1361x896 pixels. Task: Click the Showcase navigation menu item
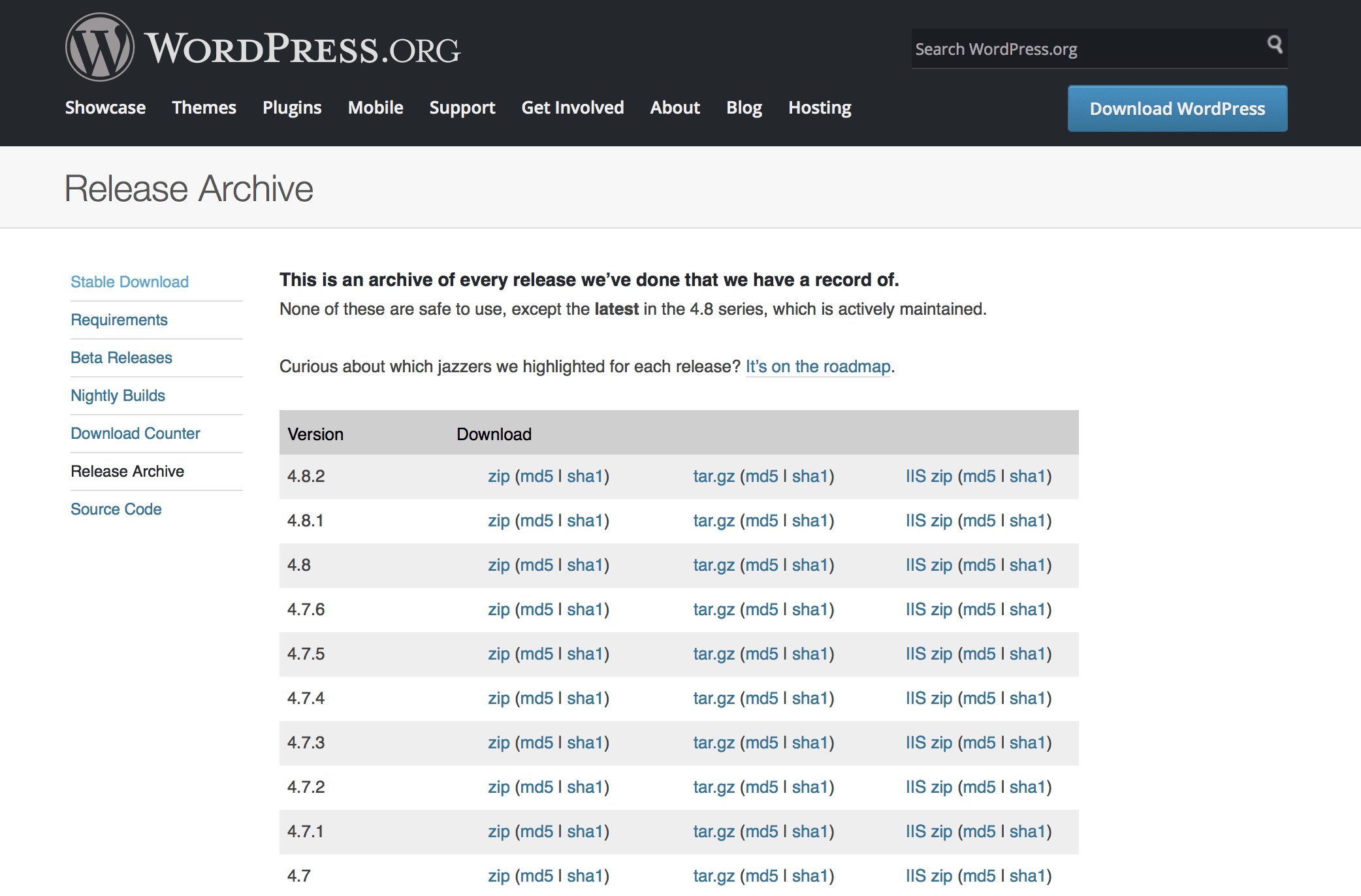click(104, 109)
